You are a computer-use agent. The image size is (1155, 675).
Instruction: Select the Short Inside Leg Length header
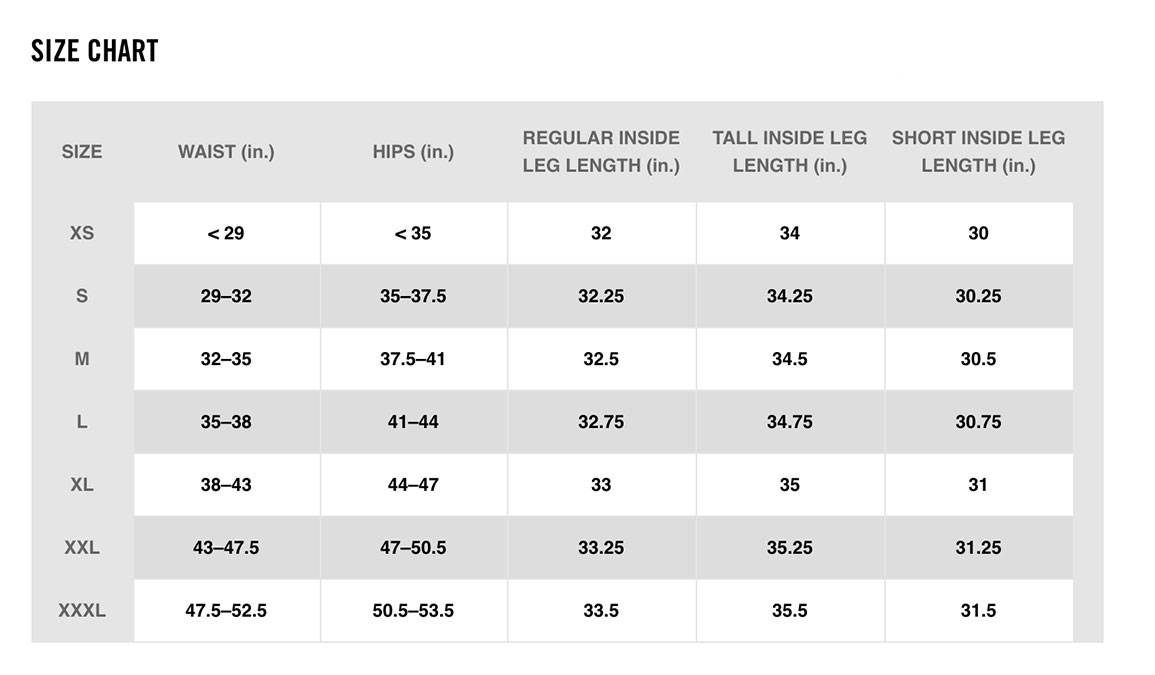pos(978,152)
